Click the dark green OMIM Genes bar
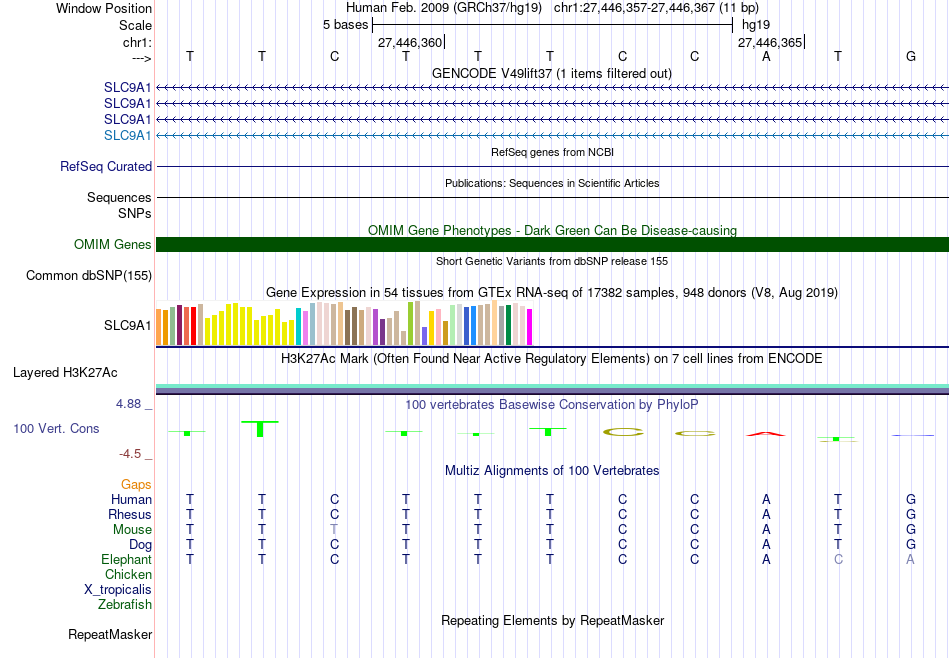950x658 pixels. (552, 244)
